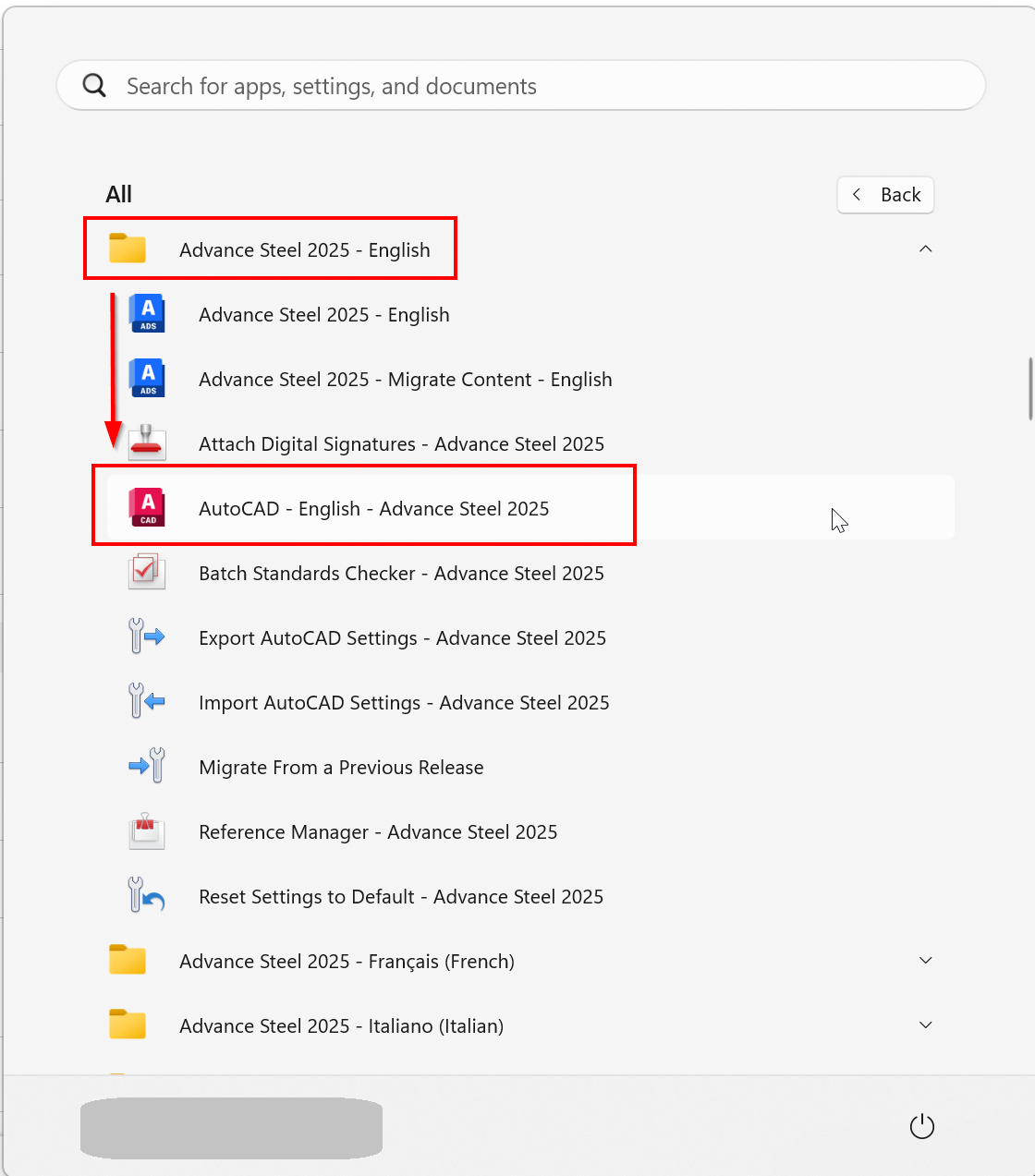Viewport: 1035px width, 1176px height.
Task: Click the Migrate Content English ADS icon
Action: click(148, 379)
